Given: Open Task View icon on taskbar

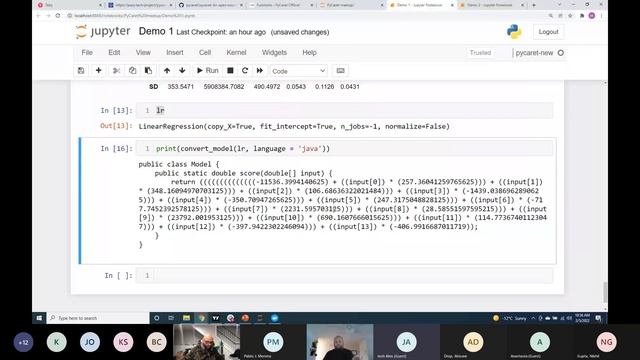Looking at the screenshot, I should (x=171, y=318).
